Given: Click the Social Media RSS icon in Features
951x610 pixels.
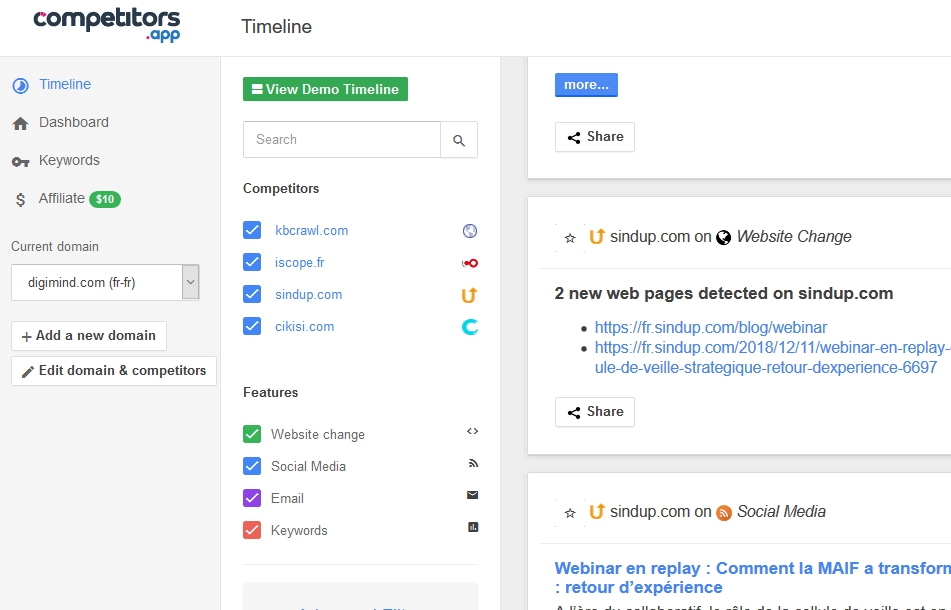Looking at the screenshot, I should point(473,463).
